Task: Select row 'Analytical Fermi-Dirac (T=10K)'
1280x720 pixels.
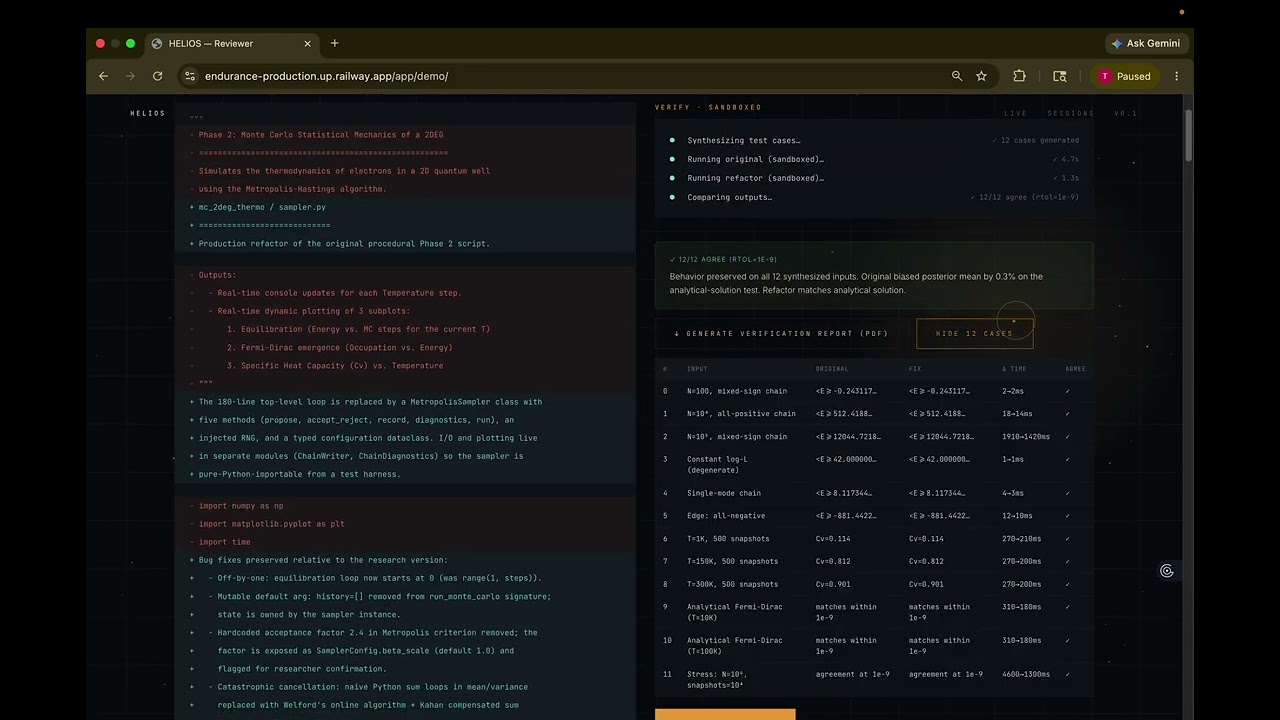Action: (874, 612)
